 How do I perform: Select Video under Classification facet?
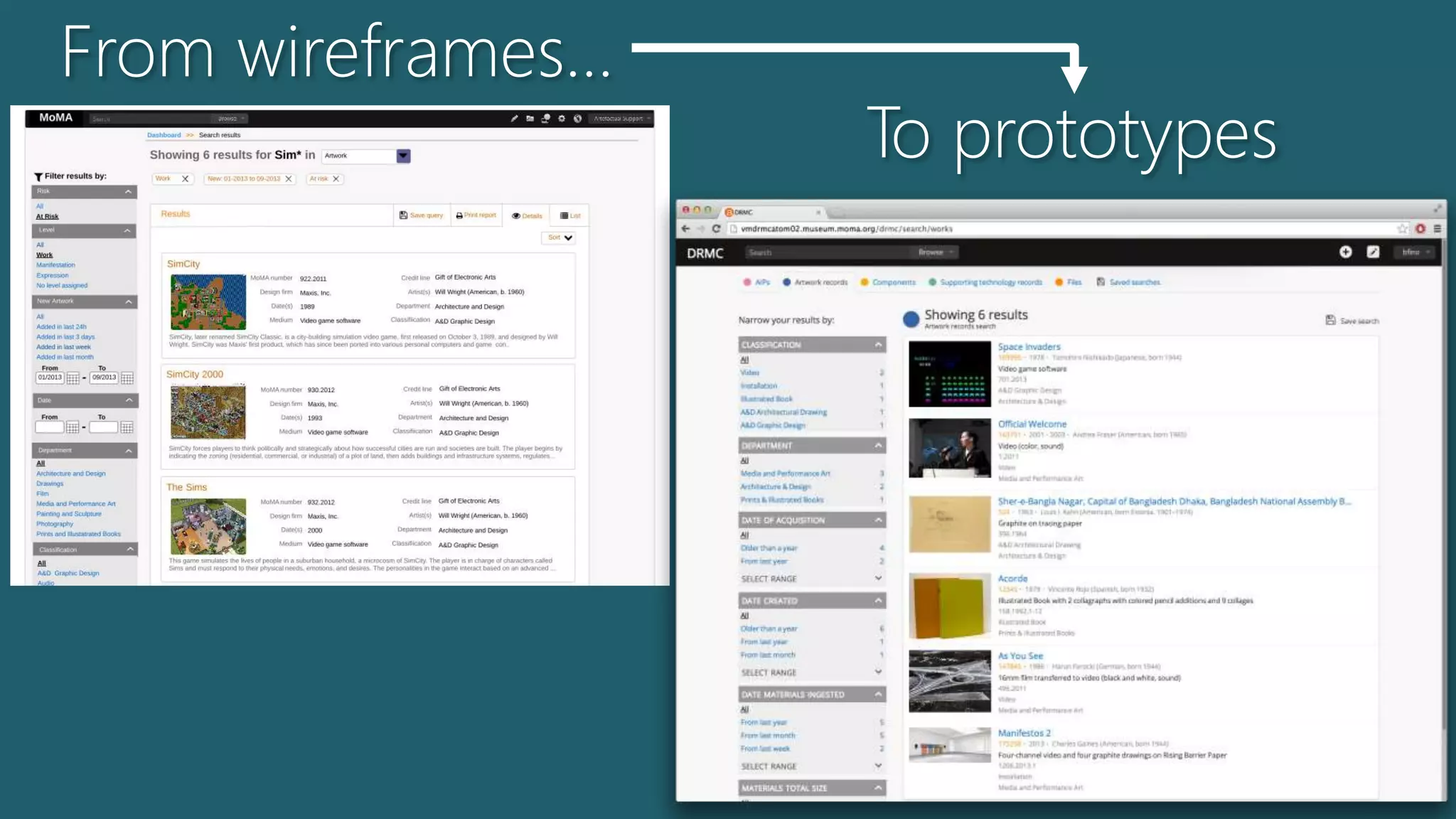coord(749,373)
